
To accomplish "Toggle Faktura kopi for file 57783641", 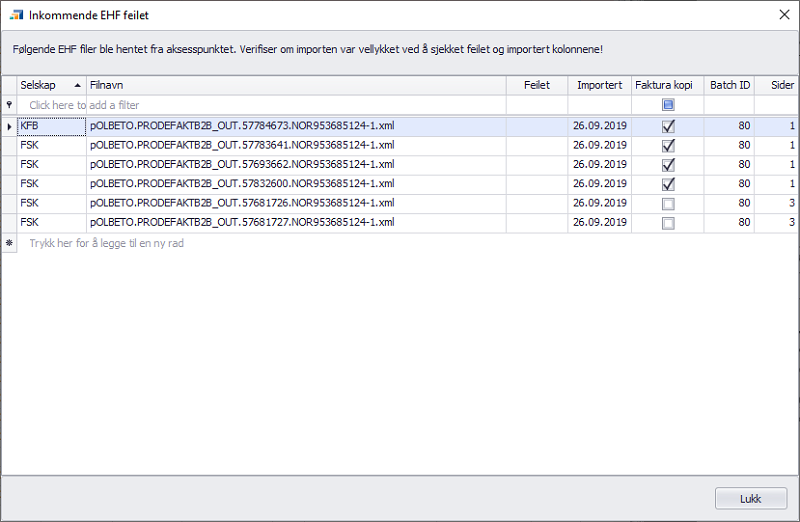I will 668,146.
